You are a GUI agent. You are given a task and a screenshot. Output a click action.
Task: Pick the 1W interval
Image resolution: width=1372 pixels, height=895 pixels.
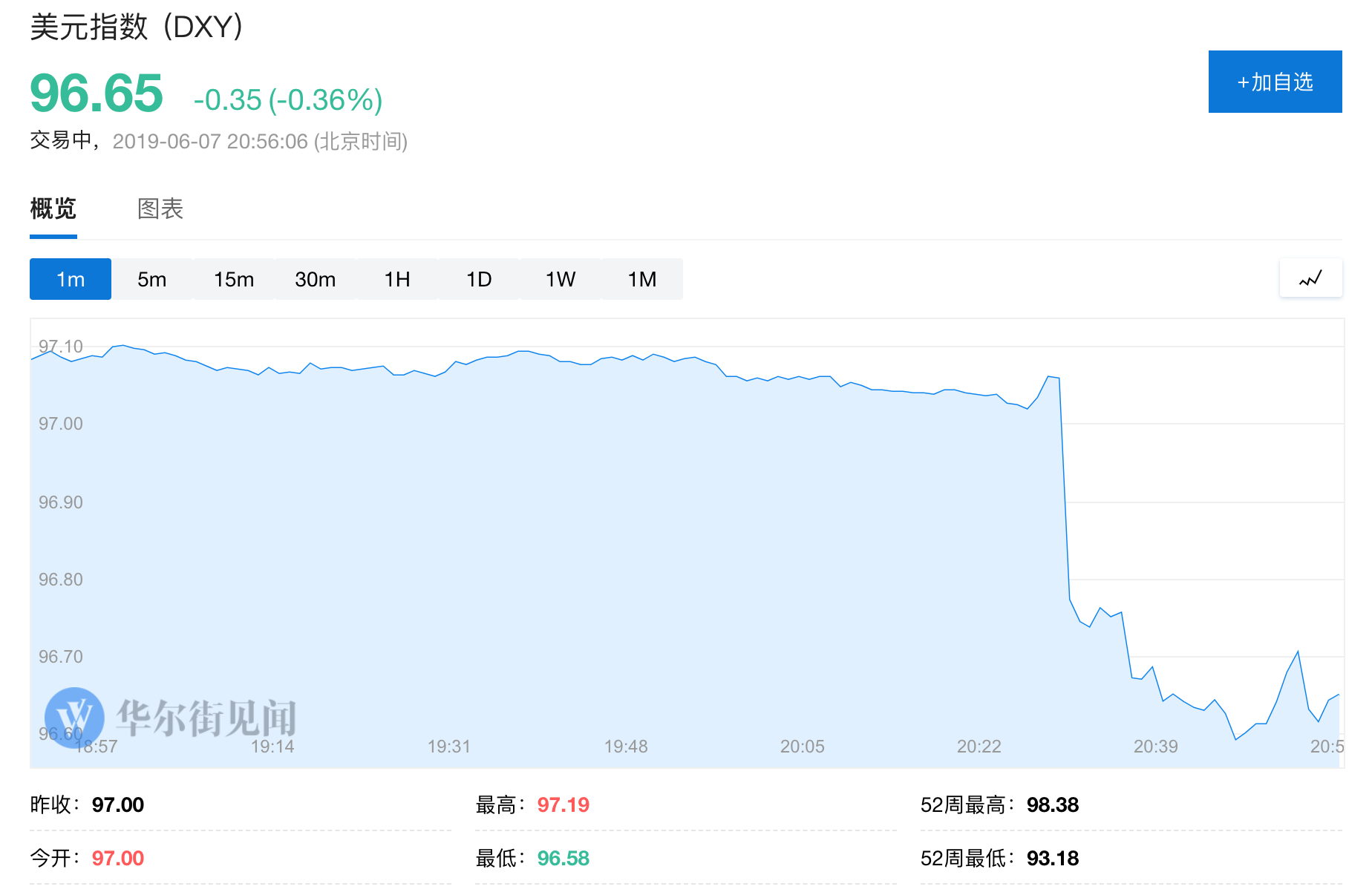pyautogui.click(x=561, y=279)
